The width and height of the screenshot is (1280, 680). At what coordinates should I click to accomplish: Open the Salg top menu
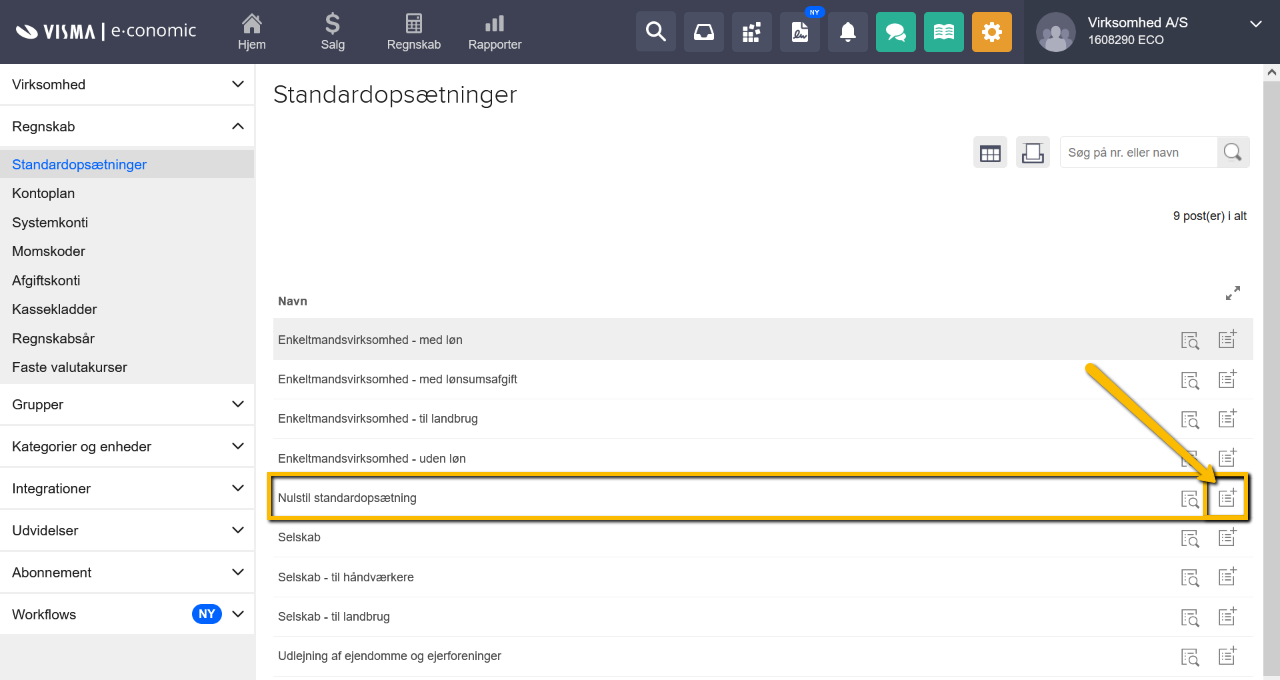click(332, 32)
